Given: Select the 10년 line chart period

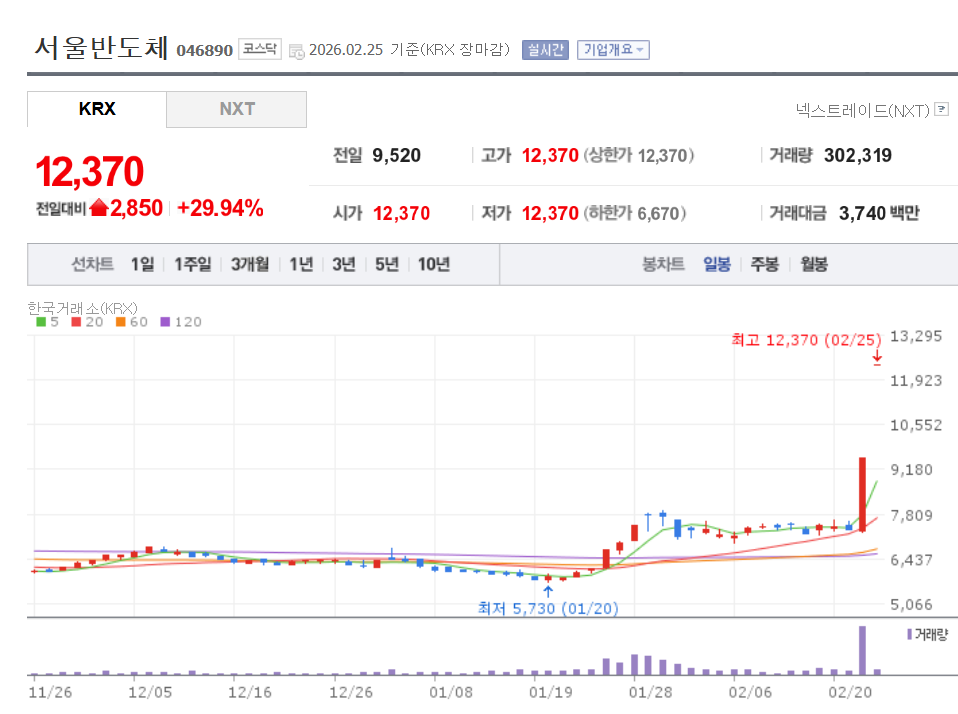Looking at the screenshot, I should point(434,264).
